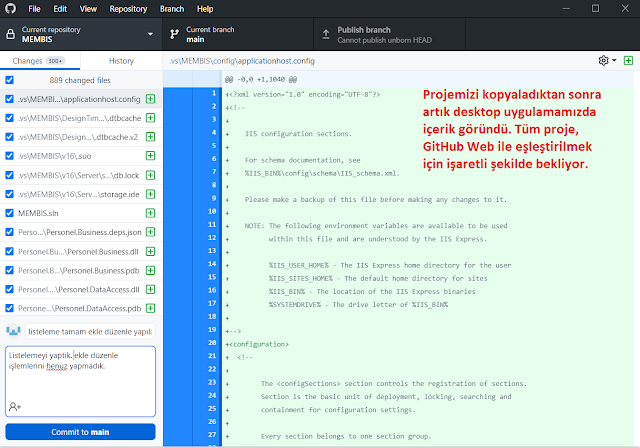Click the Publish branch button
Viewport: 640px width, 448px height.
[389, 34]
